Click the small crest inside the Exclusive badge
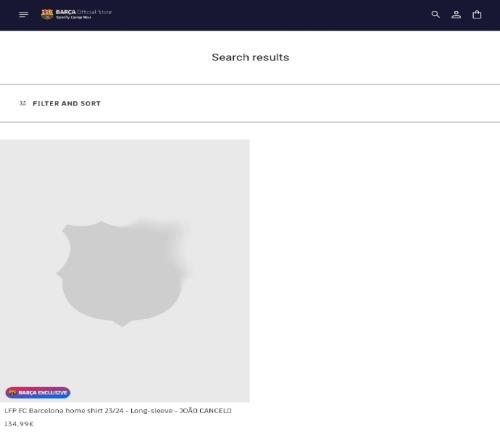This screenshot has height=440, width=500. click(13, 392)
